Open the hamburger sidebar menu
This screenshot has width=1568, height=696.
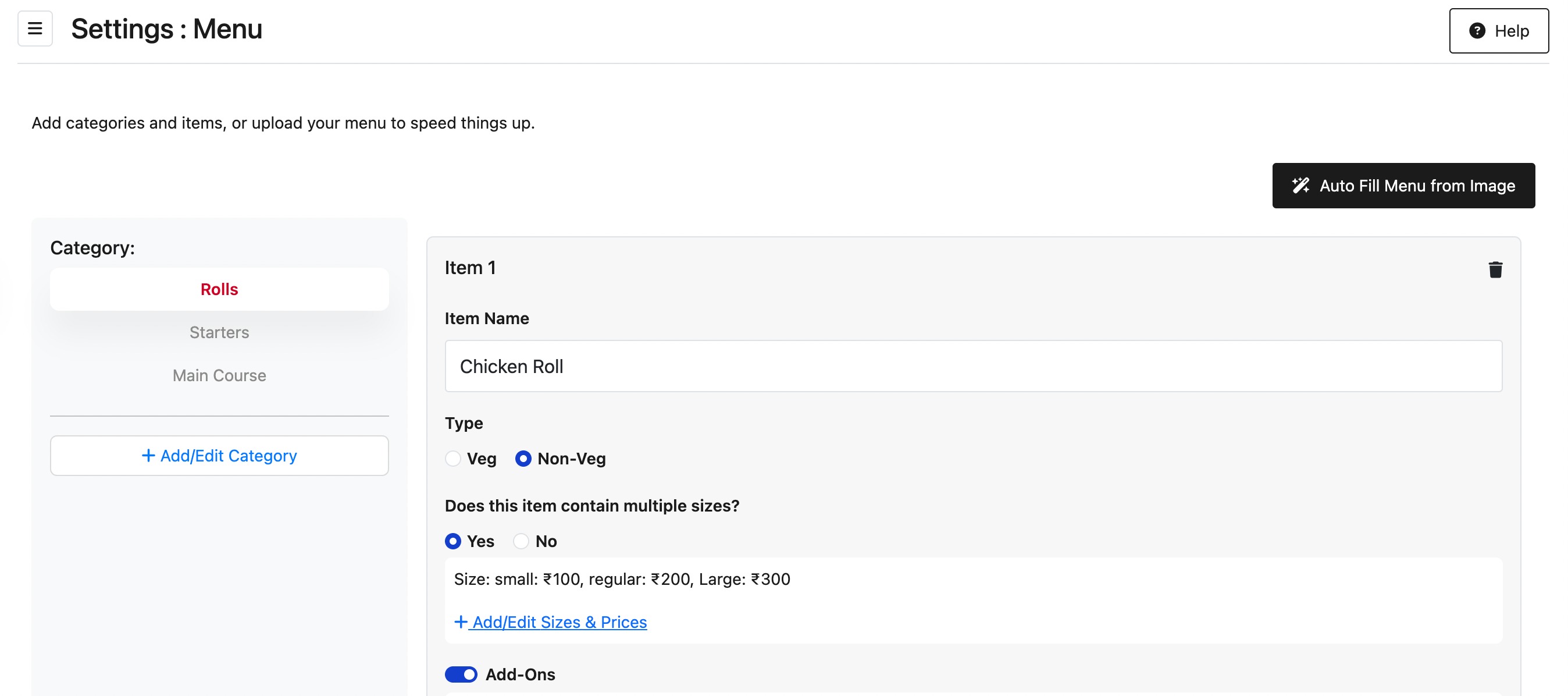point(35,29)
